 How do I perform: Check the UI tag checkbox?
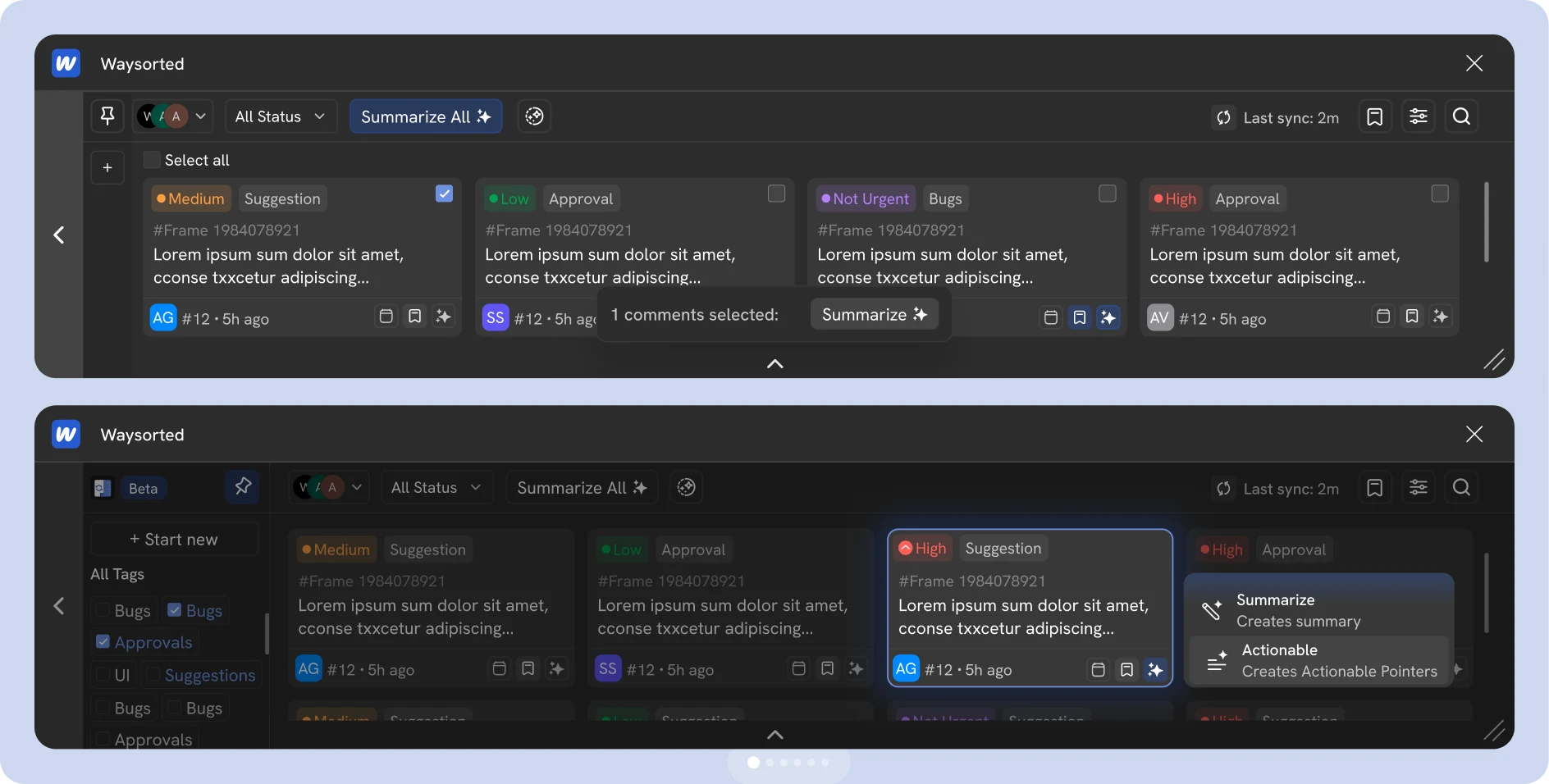(103, 675)
